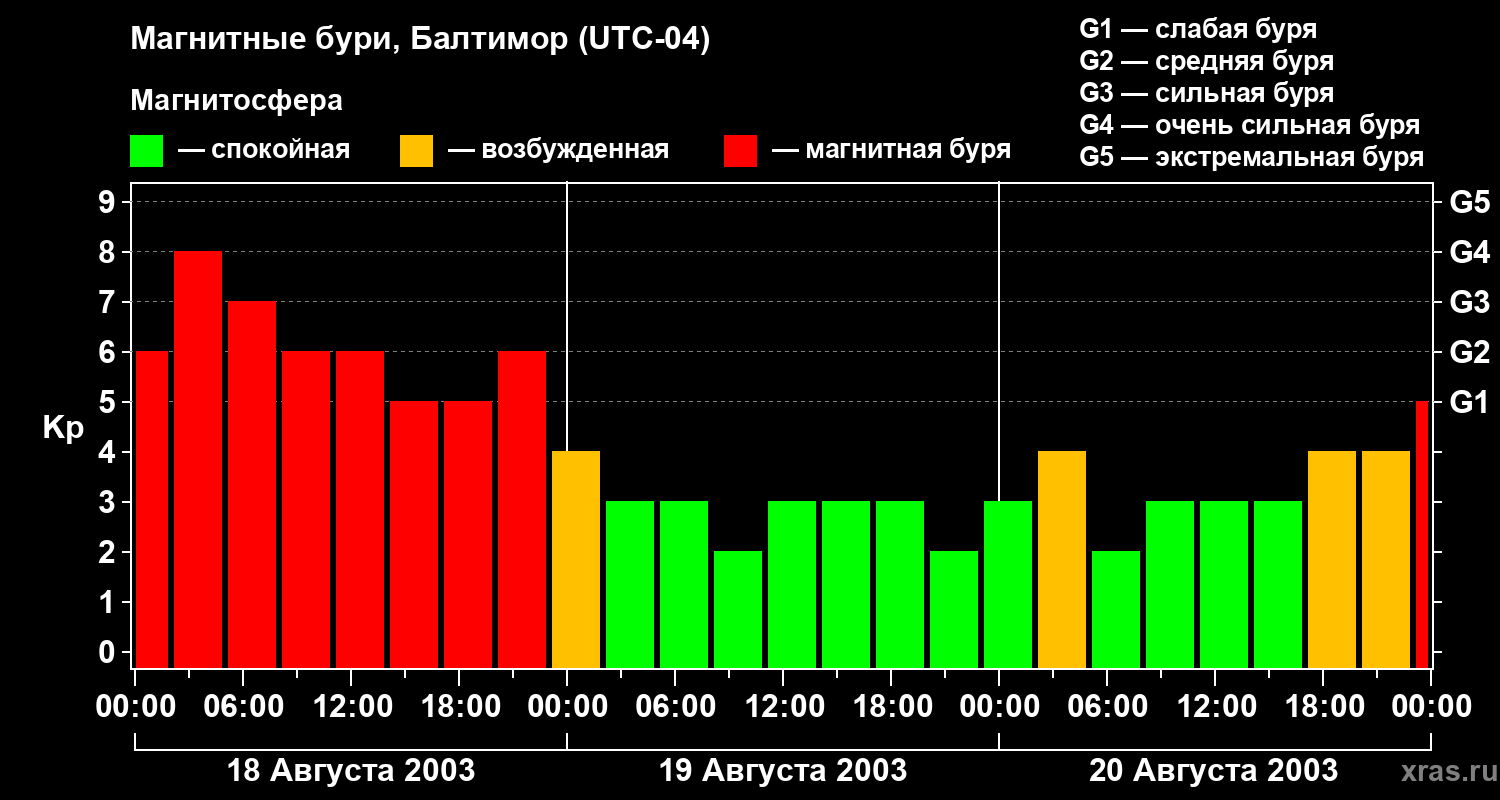Click the 'Kp' axis label
Screen dimensions: 1500x800
63,428
